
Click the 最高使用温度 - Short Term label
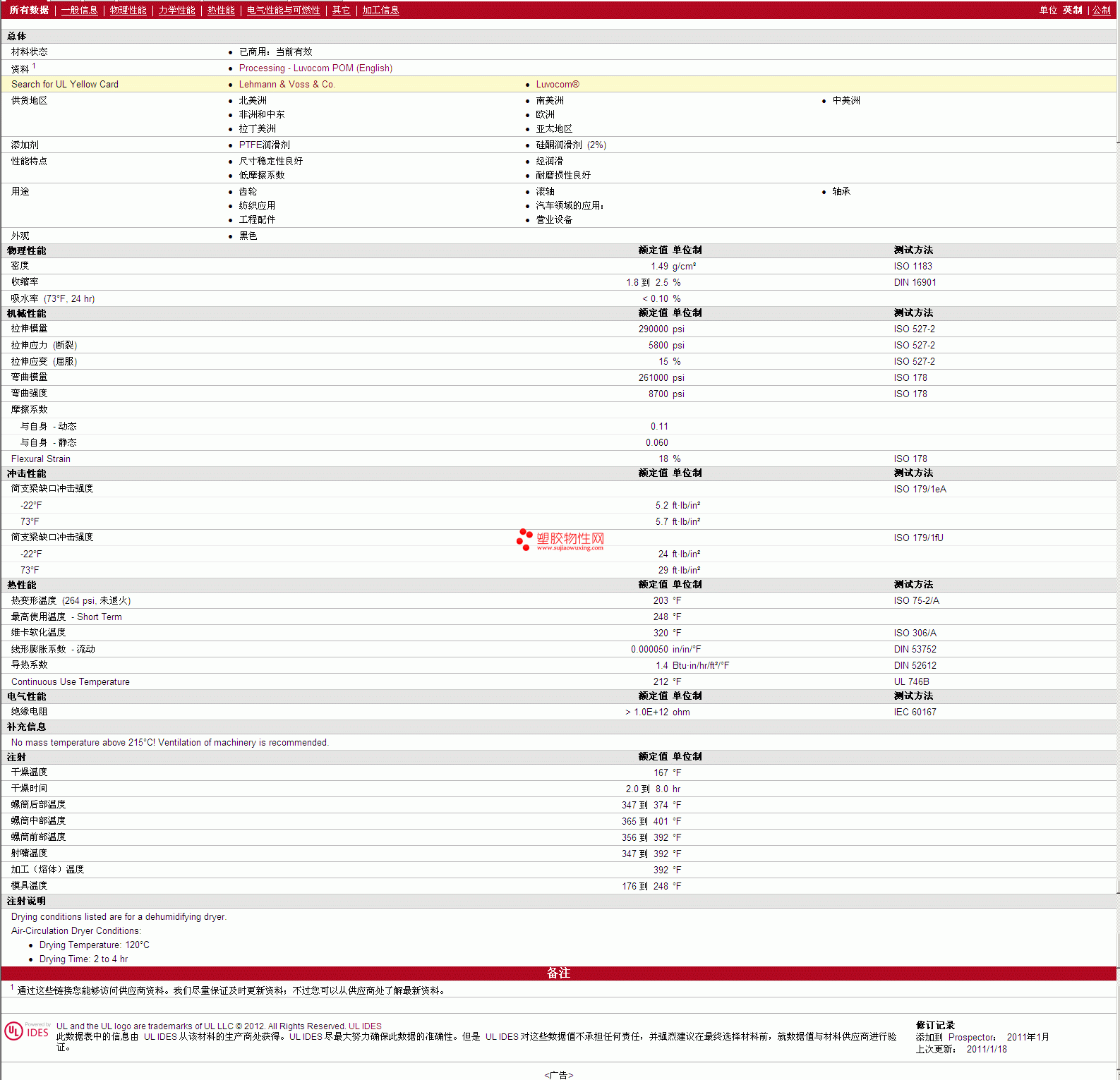click(x=66, y=617)
